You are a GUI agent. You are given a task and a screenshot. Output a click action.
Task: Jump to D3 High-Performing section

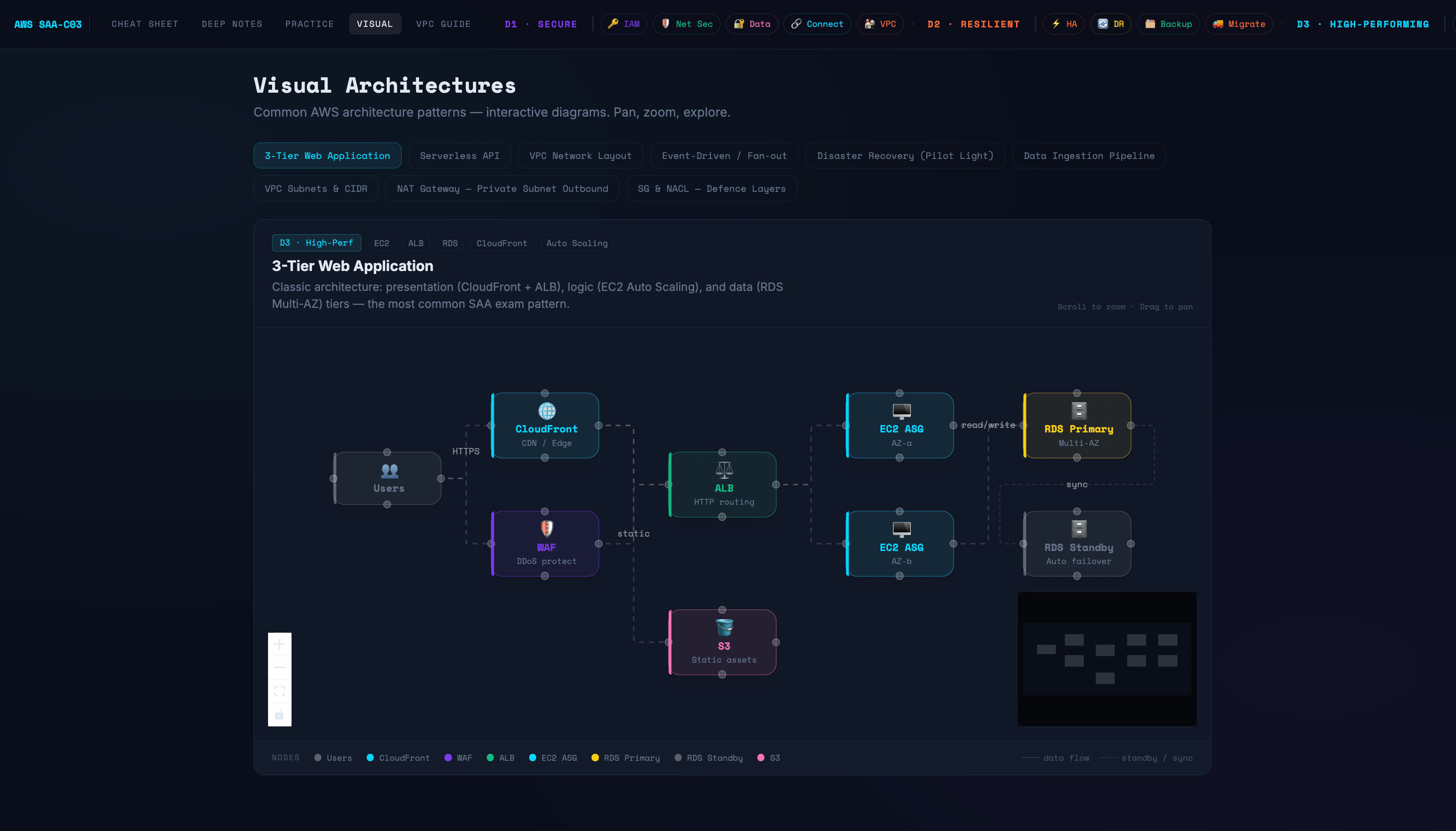click(x=1363, y=24)
